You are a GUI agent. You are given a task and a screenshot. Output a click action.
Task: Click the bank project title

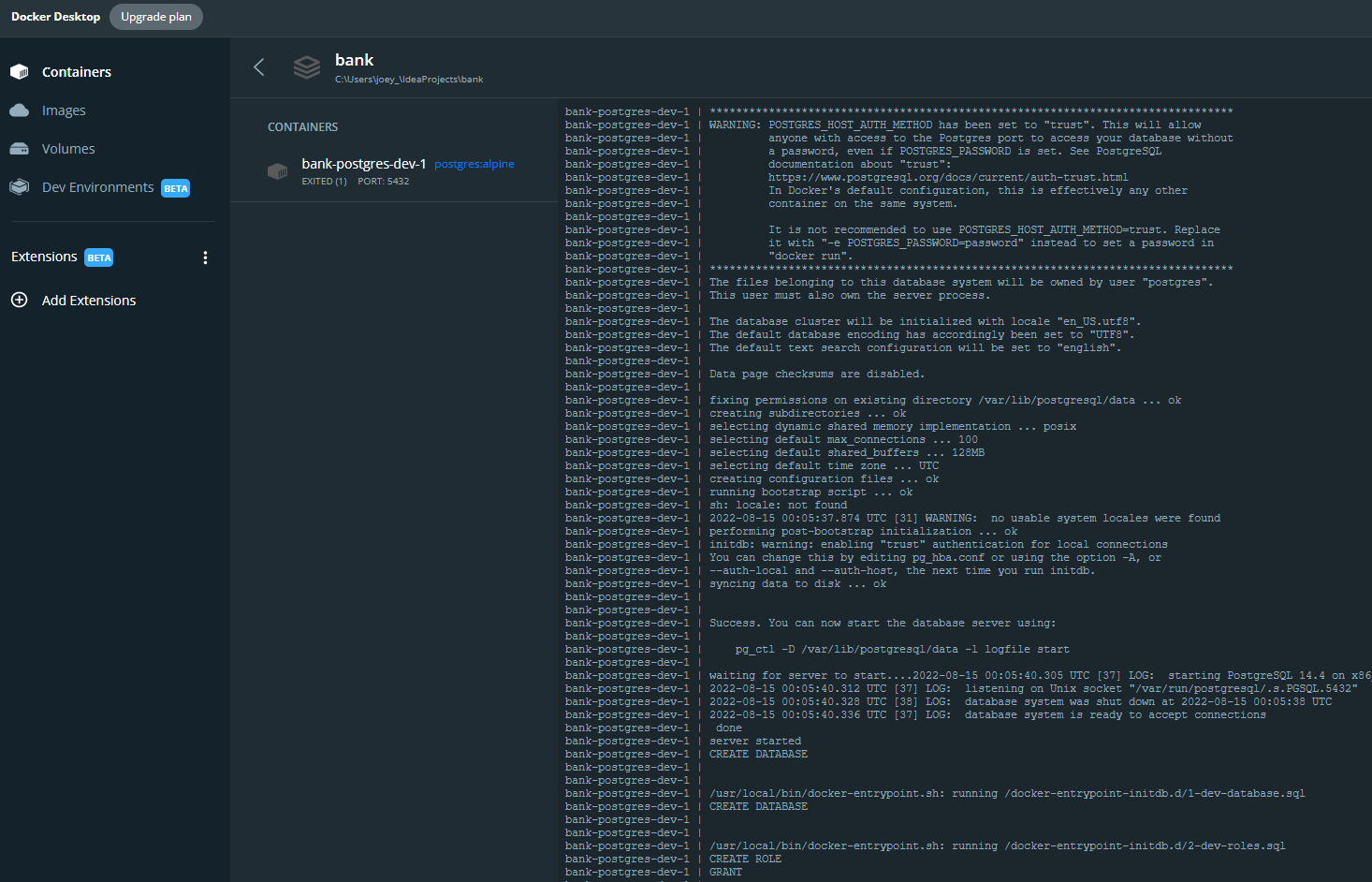coord(354,59)
